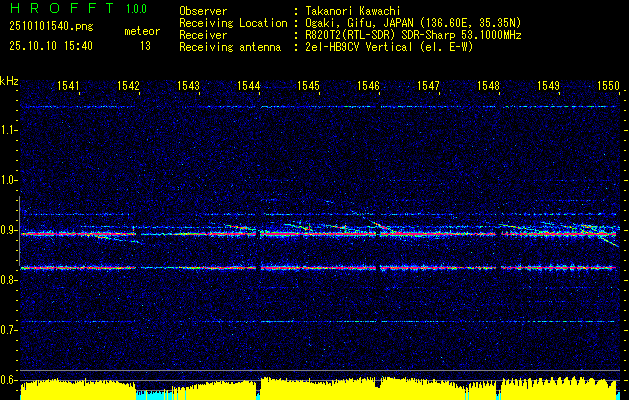This screenshot has height=400, width=629.
Task: Click the kHz axis unit label
Action: click(9, 81)
